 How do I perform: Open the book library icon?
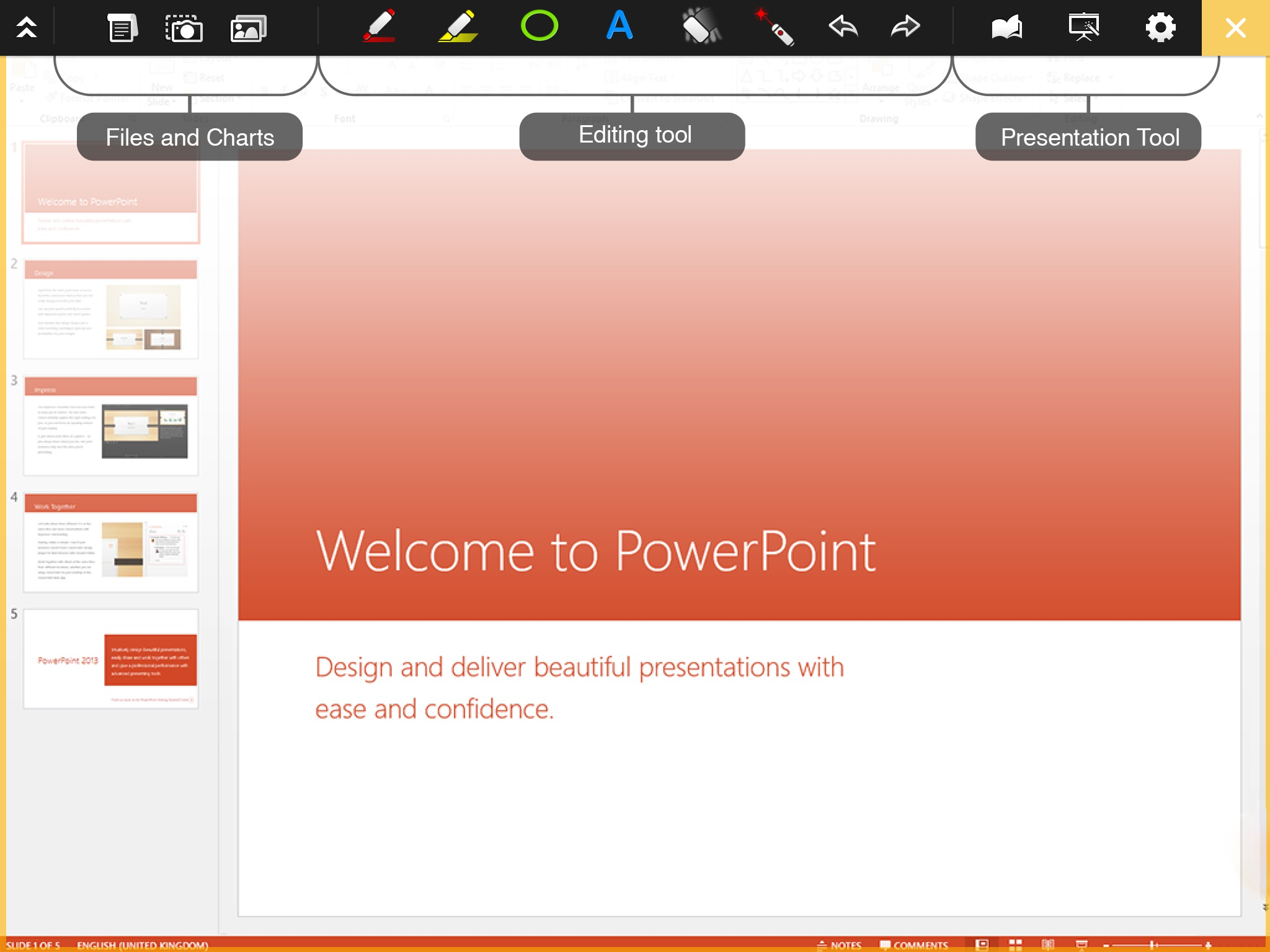(1006, 27)
